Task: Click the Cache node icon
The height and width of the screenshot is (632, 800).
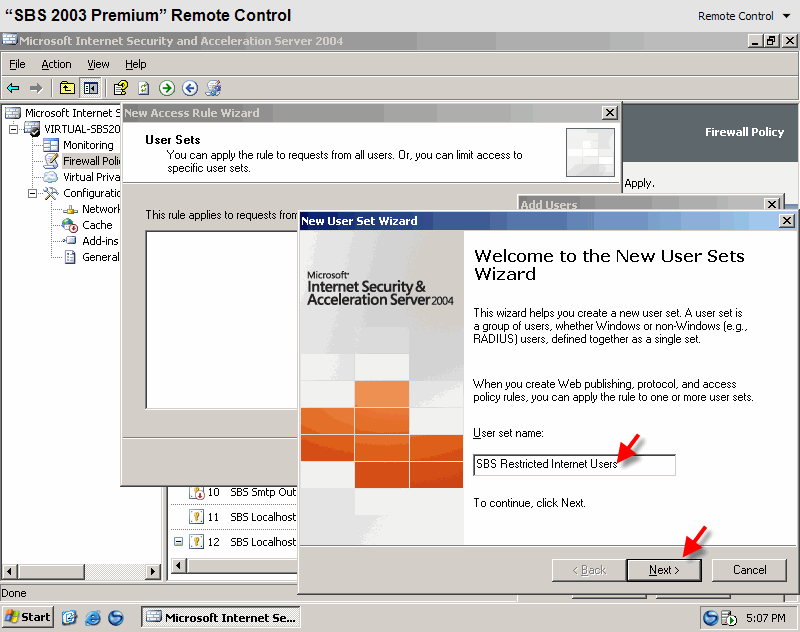Action: click(70, 225)
